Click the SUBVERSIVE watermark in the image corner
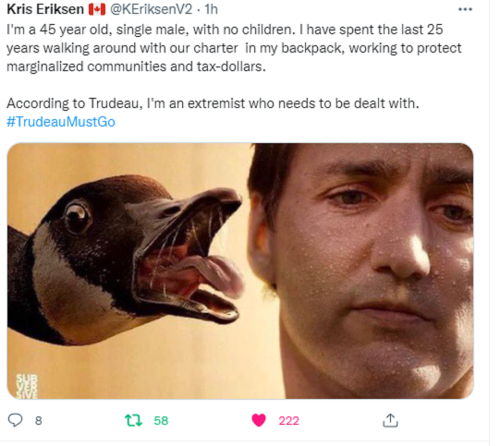 (27, 386)
